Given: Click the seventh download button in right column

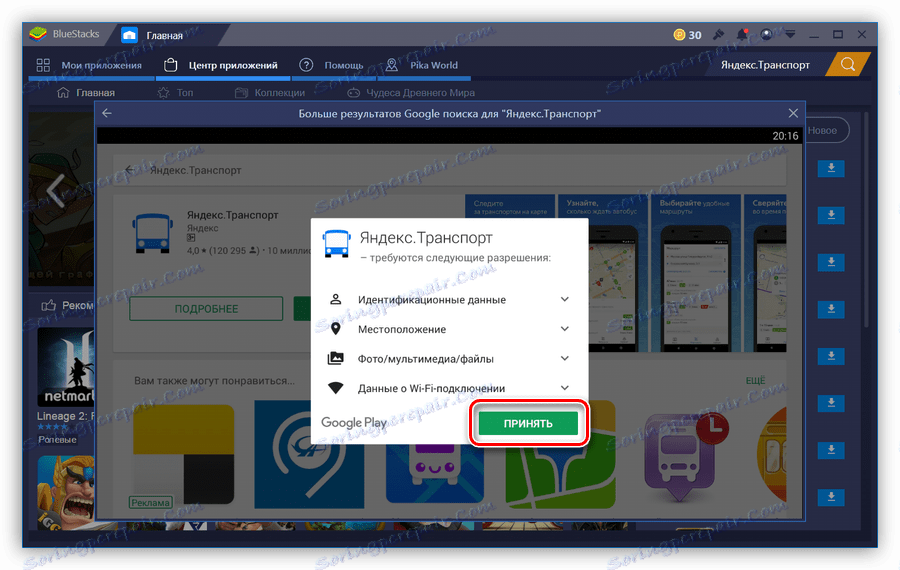Looking at the screenshot, I should point(831,450).
